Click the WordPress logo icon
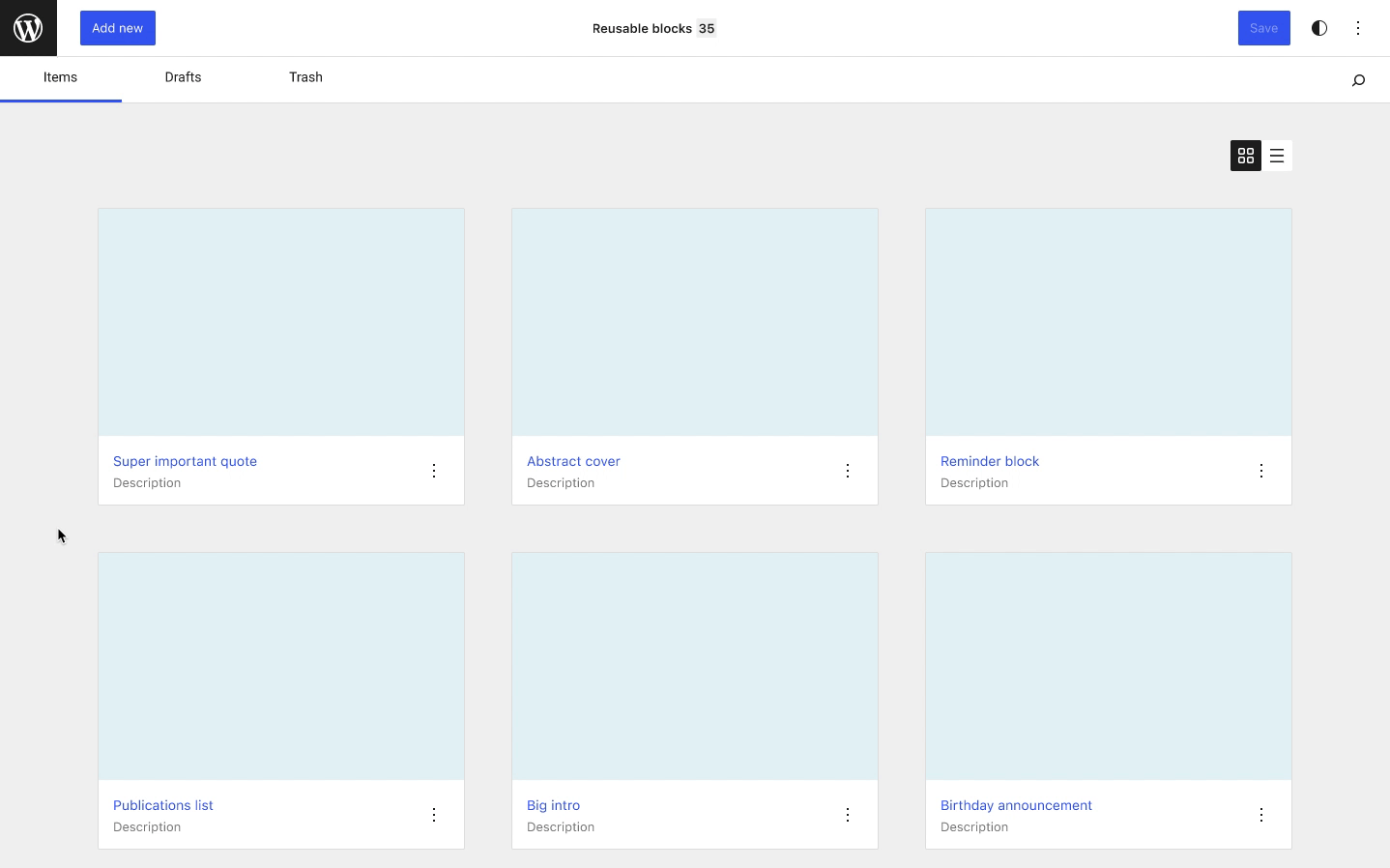The width and height of the screenshot is (1390, 868). pos(28,28)
